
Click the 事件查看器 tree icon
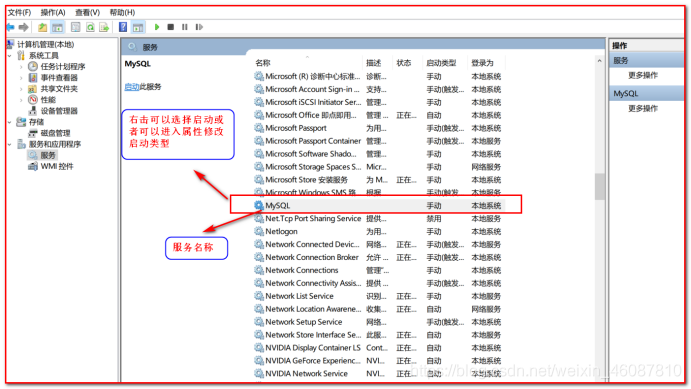[x=33, y=78]
